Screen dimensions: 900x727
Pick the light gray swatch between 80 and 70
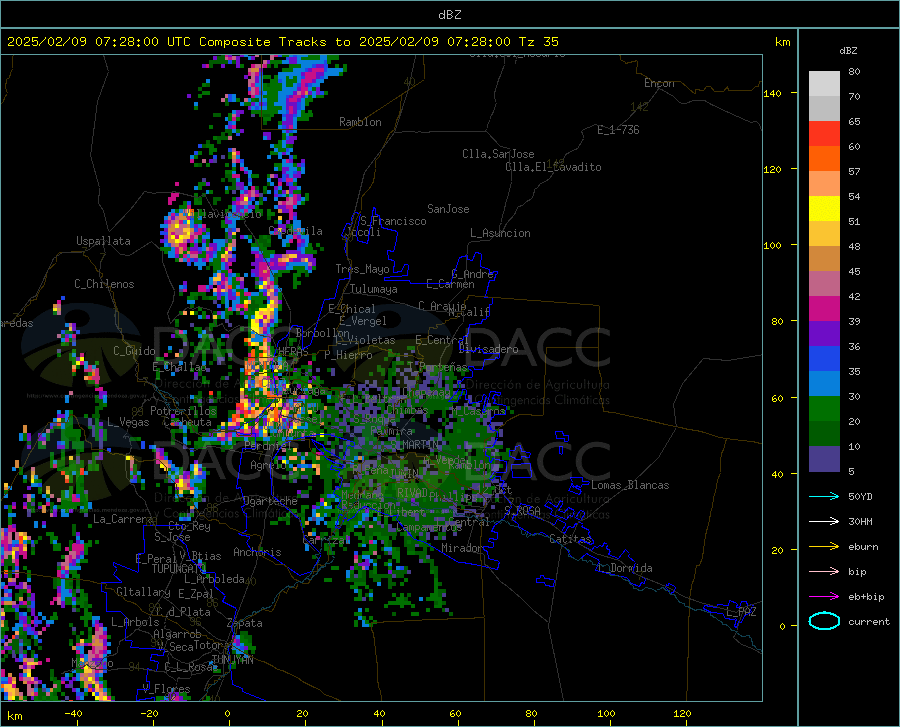point(824,84)
